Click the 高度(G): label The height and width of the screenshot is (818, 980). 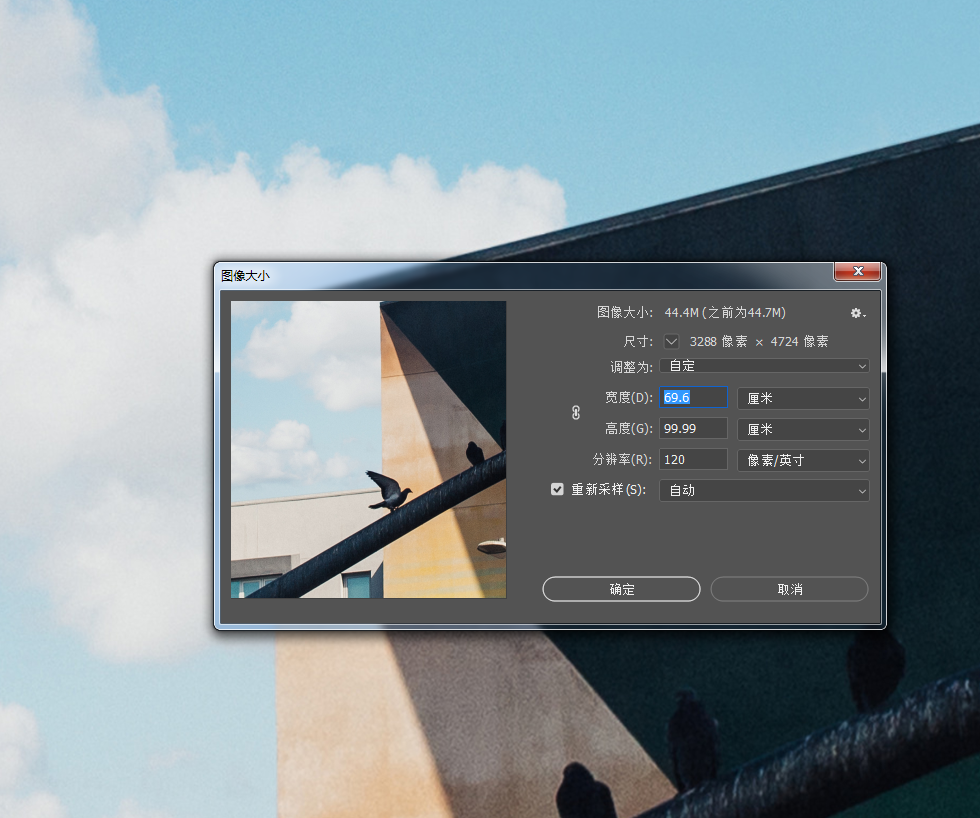[x=628, y=428]
